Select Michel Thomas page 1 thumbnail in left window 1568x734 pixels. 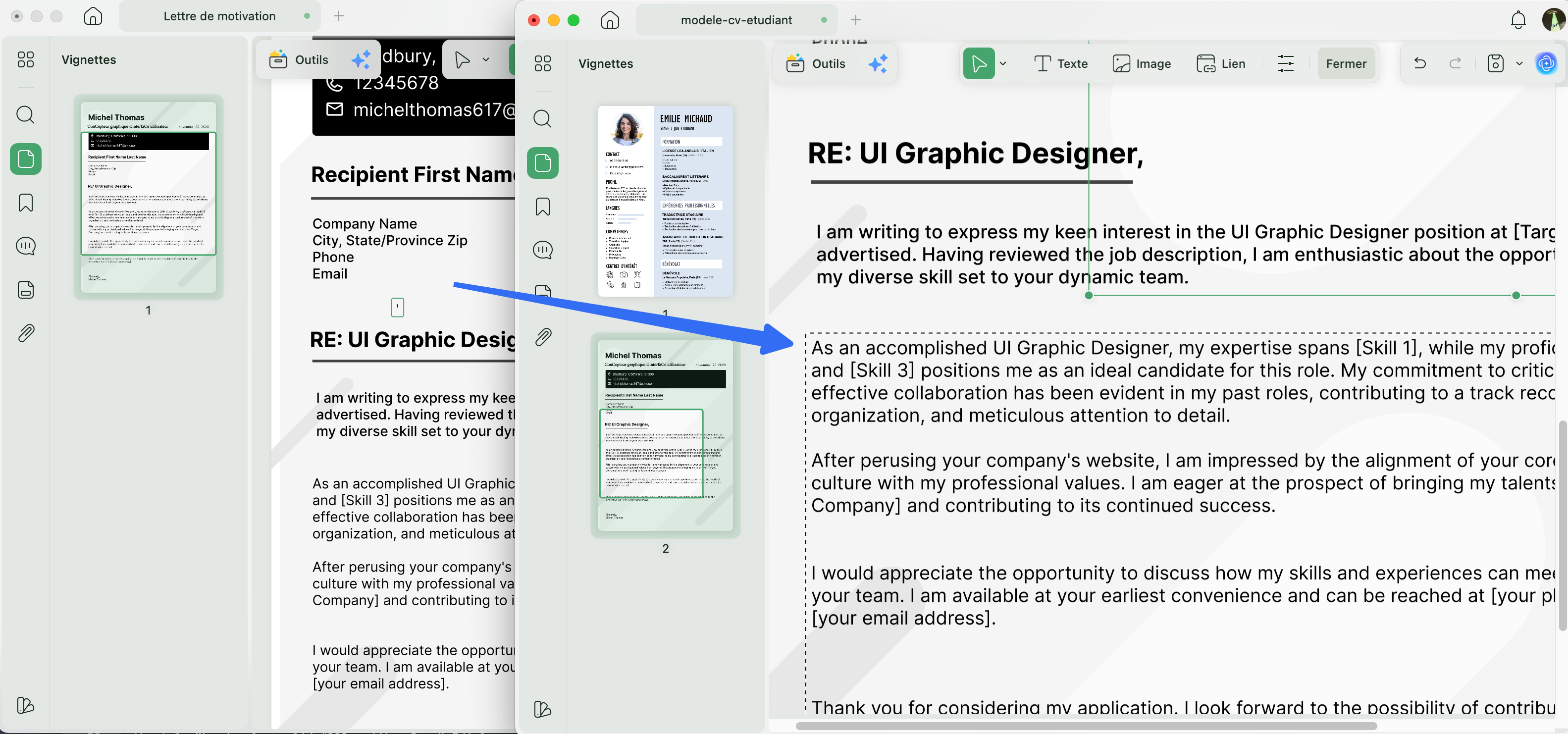pos(149,198)
